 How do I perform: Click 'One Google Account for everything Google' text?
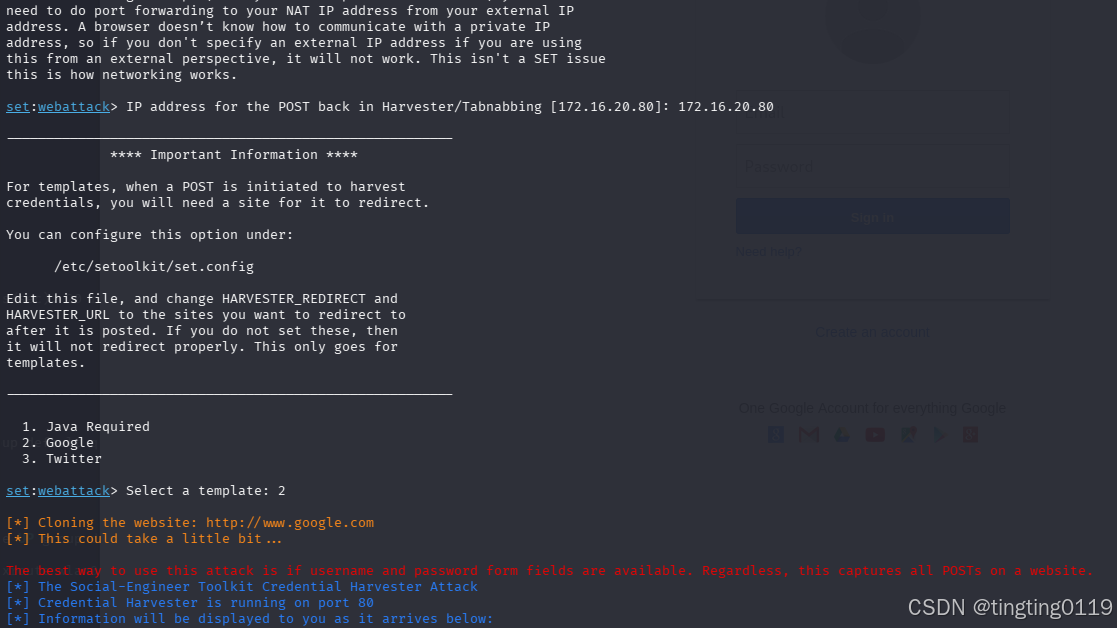872,409
